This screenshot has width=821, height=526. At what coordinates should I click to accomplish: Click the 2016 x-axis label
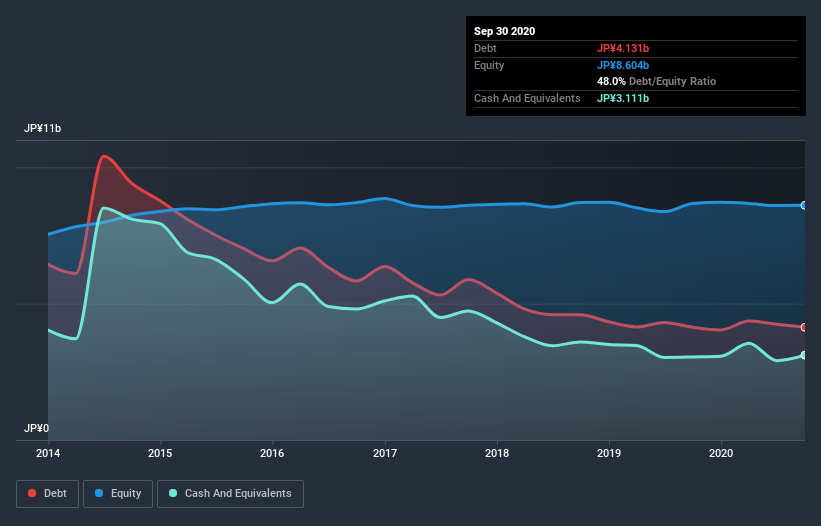tap(272, 453)
